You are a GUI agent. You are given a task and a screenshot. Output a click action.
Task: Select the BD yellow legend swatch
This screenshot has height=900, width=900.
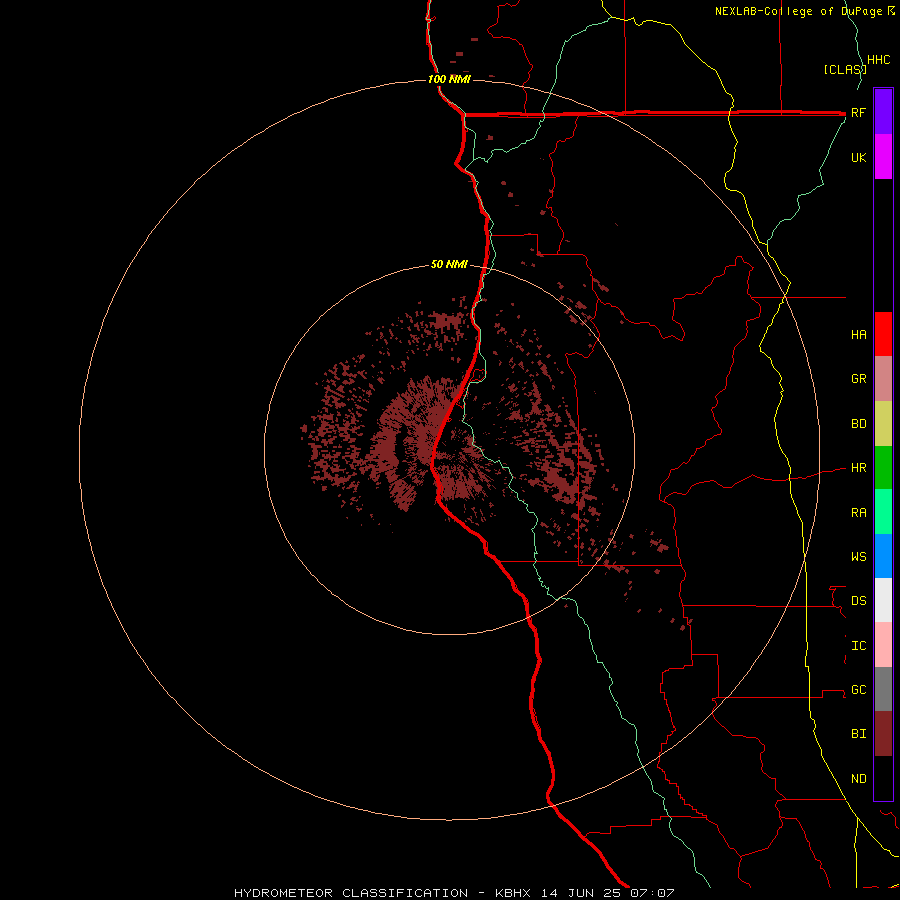click(x=883, y=424)
